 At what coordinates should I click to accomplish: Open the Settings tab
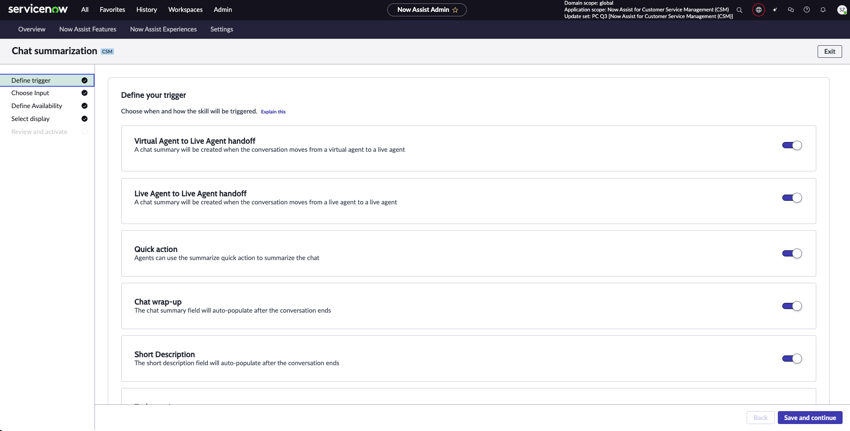point(222,29)
